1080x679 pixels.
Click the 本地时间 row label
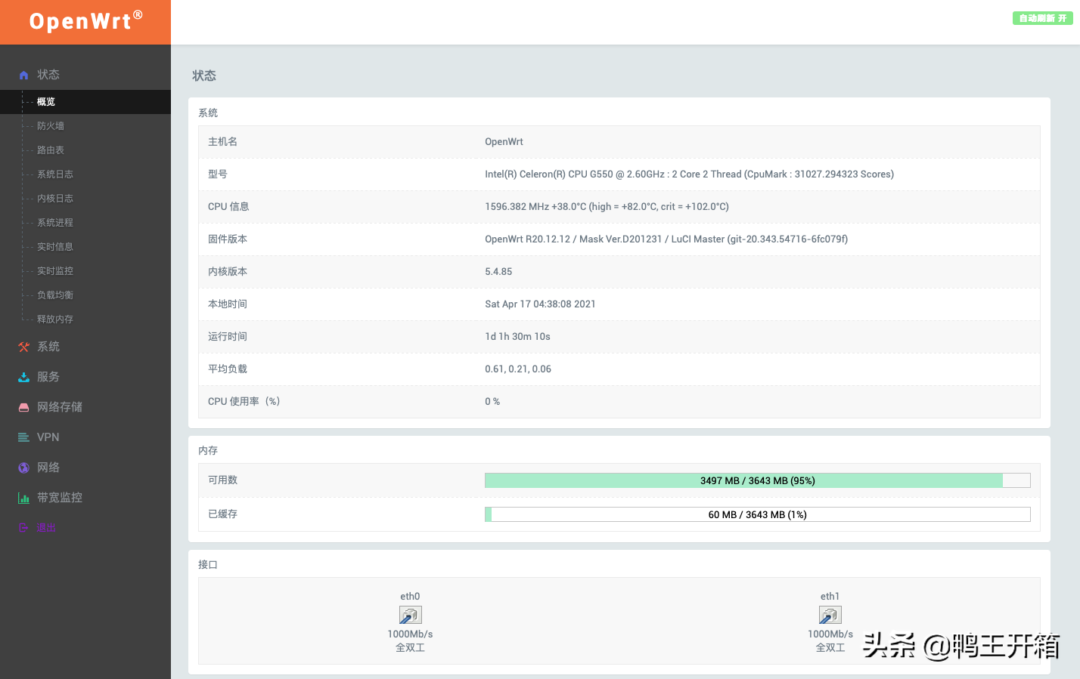[x=227, y=304]
